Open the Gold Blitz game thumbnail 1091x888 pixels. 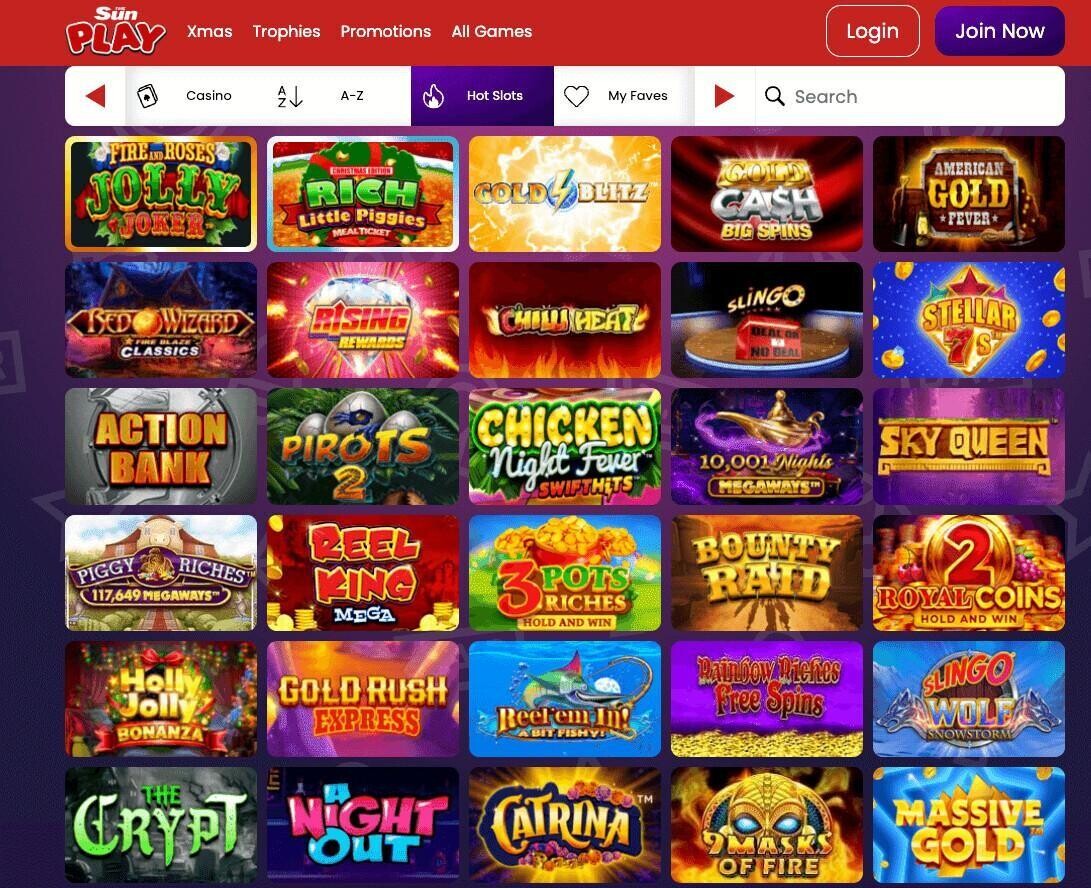pyautogui.click(x=565, y=193)
